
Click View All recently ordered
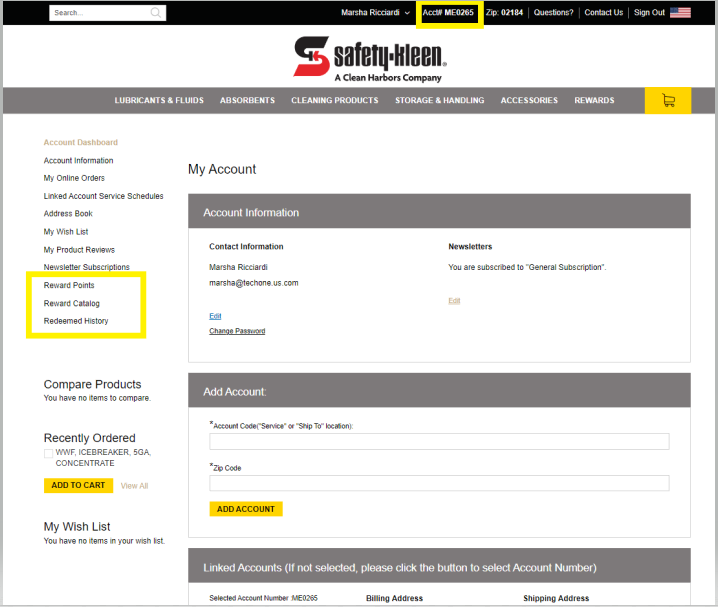click(x=135, y=486)
